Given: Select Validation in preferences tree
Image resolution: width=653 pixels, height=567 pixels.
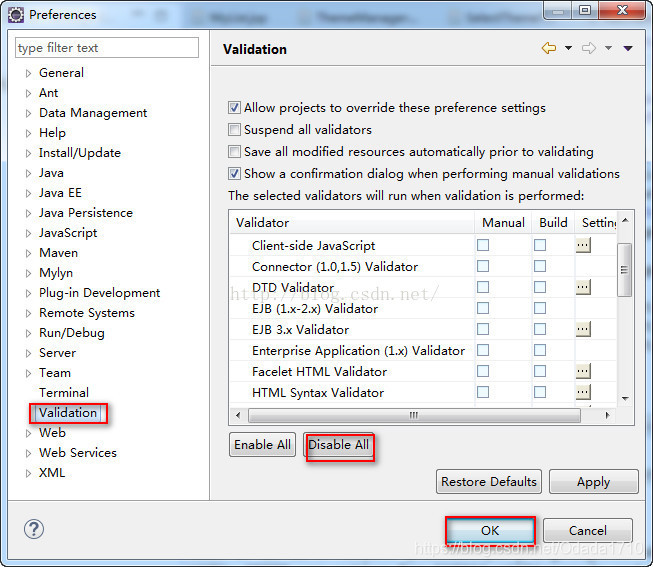Looking at the screenshot, I should click(x=68, y=413).
